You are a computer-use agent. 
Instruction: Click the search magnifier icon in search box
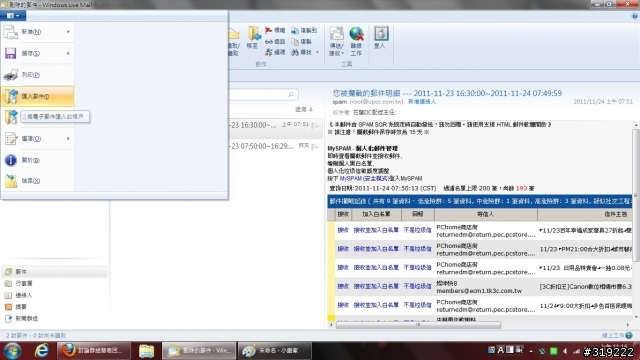(x=291, y=95)
